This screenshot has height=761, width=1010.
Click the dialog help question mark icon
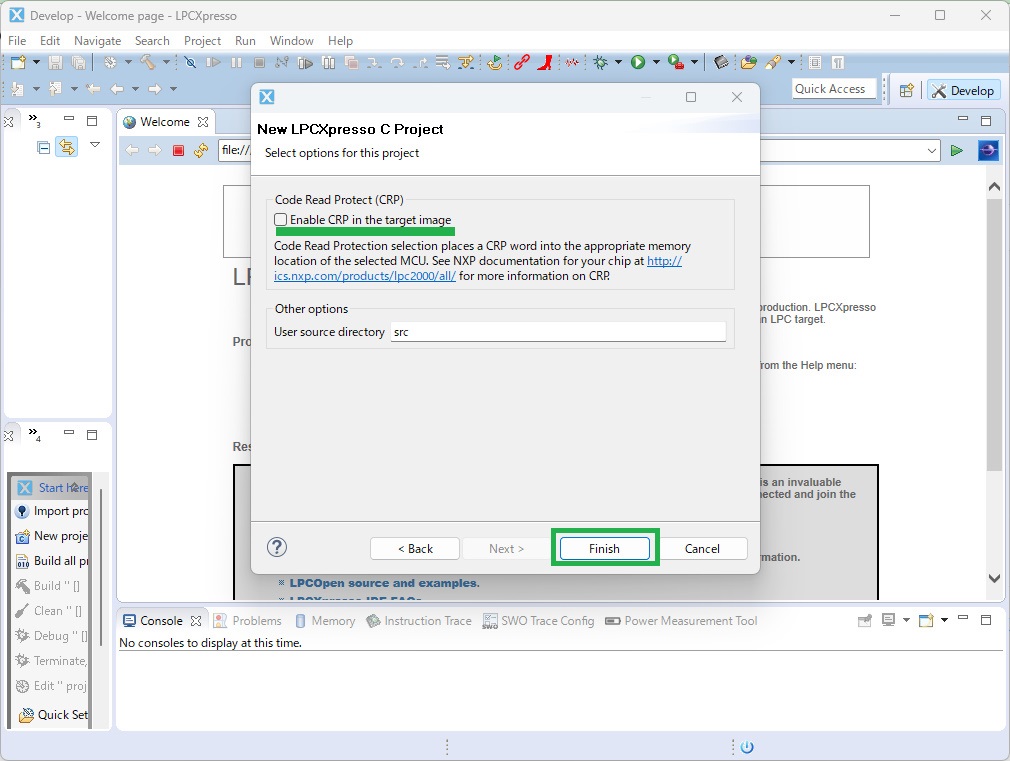277,547
